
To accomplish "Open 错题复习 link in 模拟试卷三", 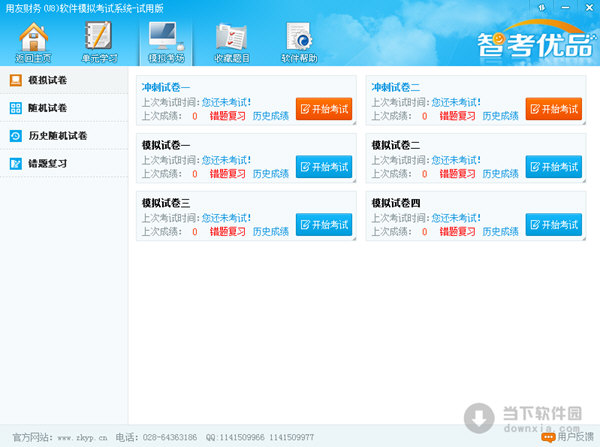I will tap(228, 232).
